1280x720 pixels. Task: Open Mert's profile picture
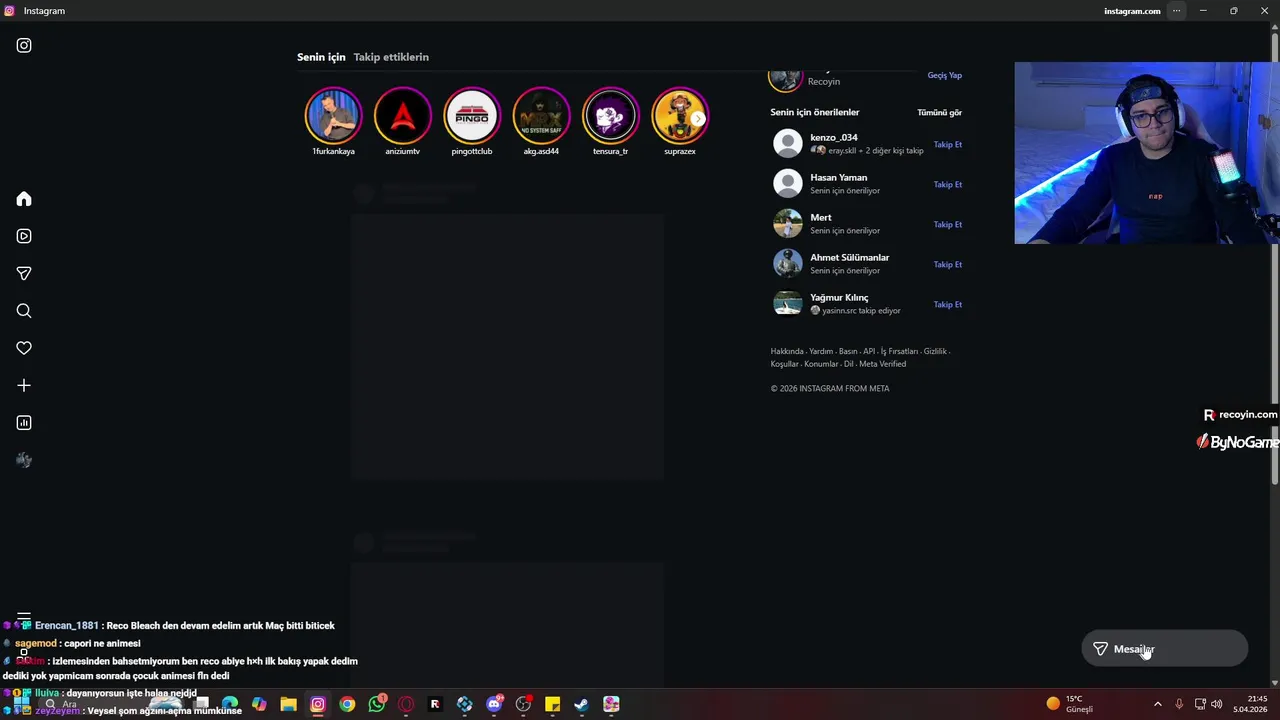click(788, 223)
